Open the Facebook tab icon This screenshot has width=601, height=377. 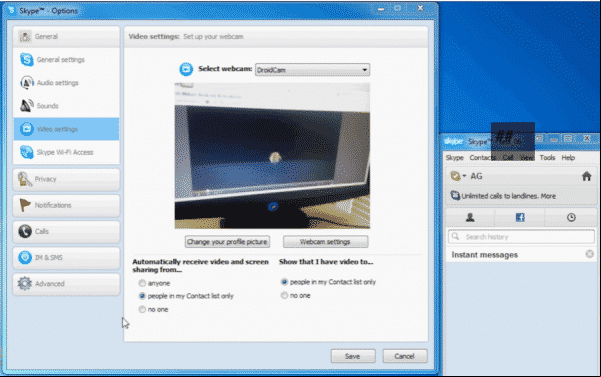pos(520,218)
